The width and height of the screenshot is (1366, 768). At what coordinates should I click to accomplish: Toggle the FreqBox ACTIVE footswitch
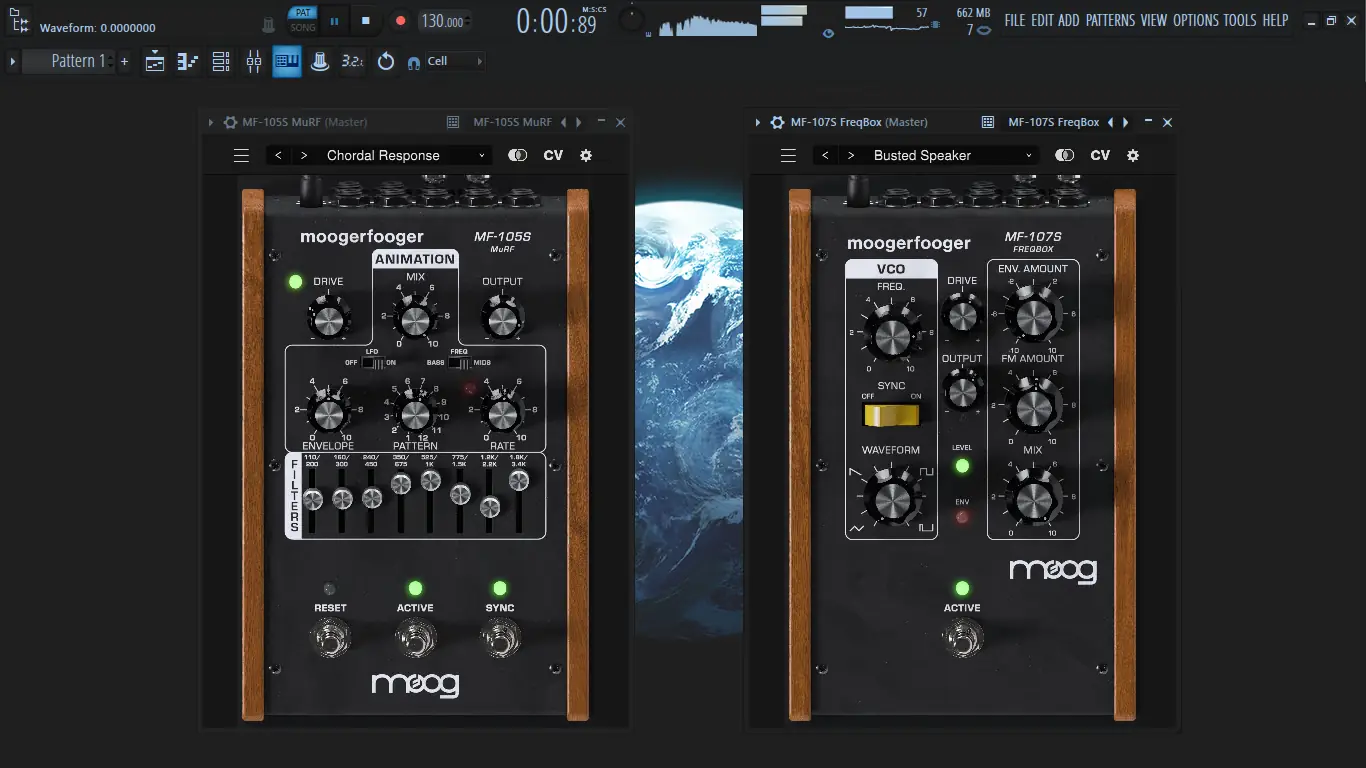pyautogui.click(x=962, y=636)
